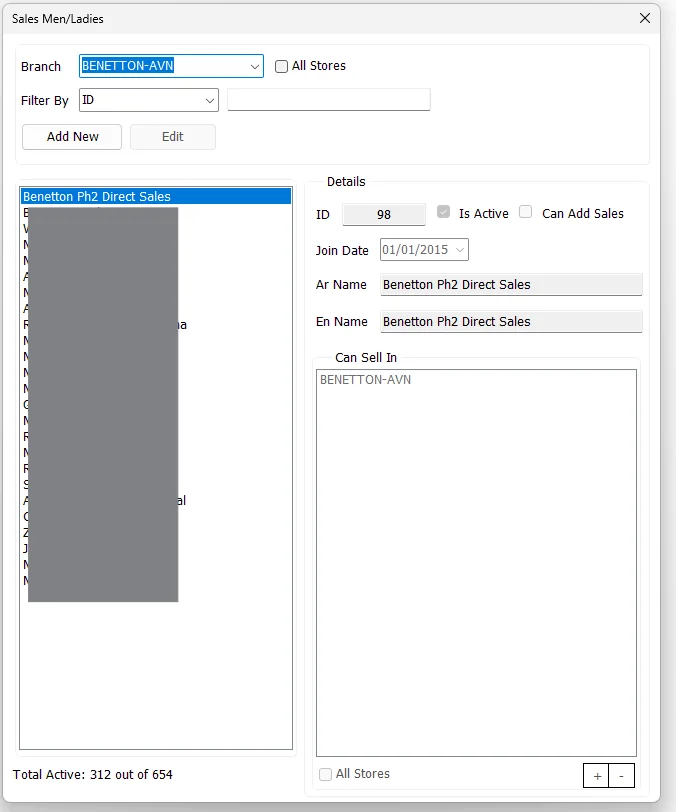Tick the All Stores checkbox under Can Sell In

click(325, 774)
